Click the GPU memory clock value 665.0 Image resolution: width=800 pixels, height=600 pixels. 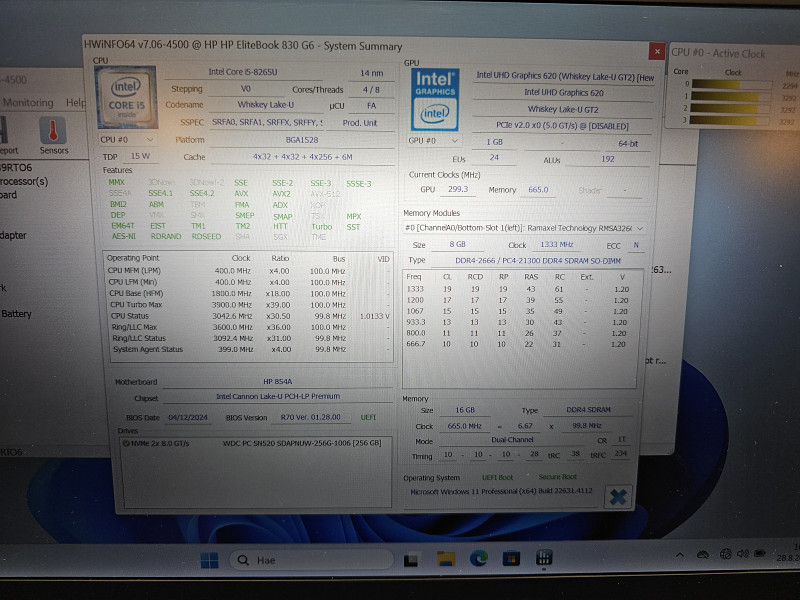pyautogui.click(x=538, y=190)
